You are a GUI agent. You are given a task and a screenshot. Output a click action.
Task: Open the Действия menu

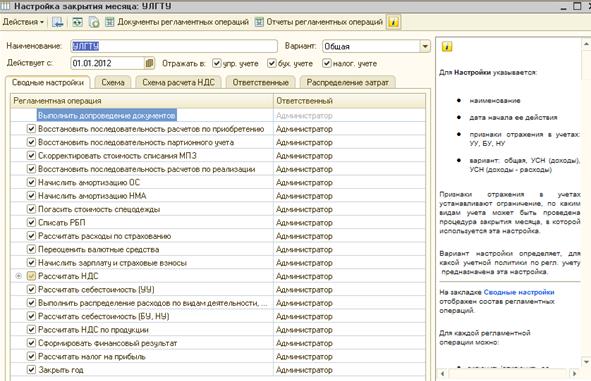click(x=23, y=22)
